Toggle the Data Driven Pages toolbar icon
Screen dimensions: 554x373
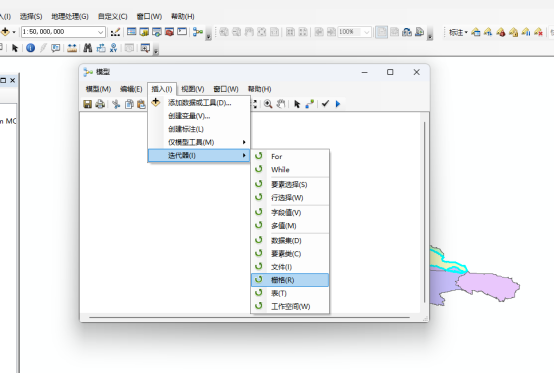419,32
